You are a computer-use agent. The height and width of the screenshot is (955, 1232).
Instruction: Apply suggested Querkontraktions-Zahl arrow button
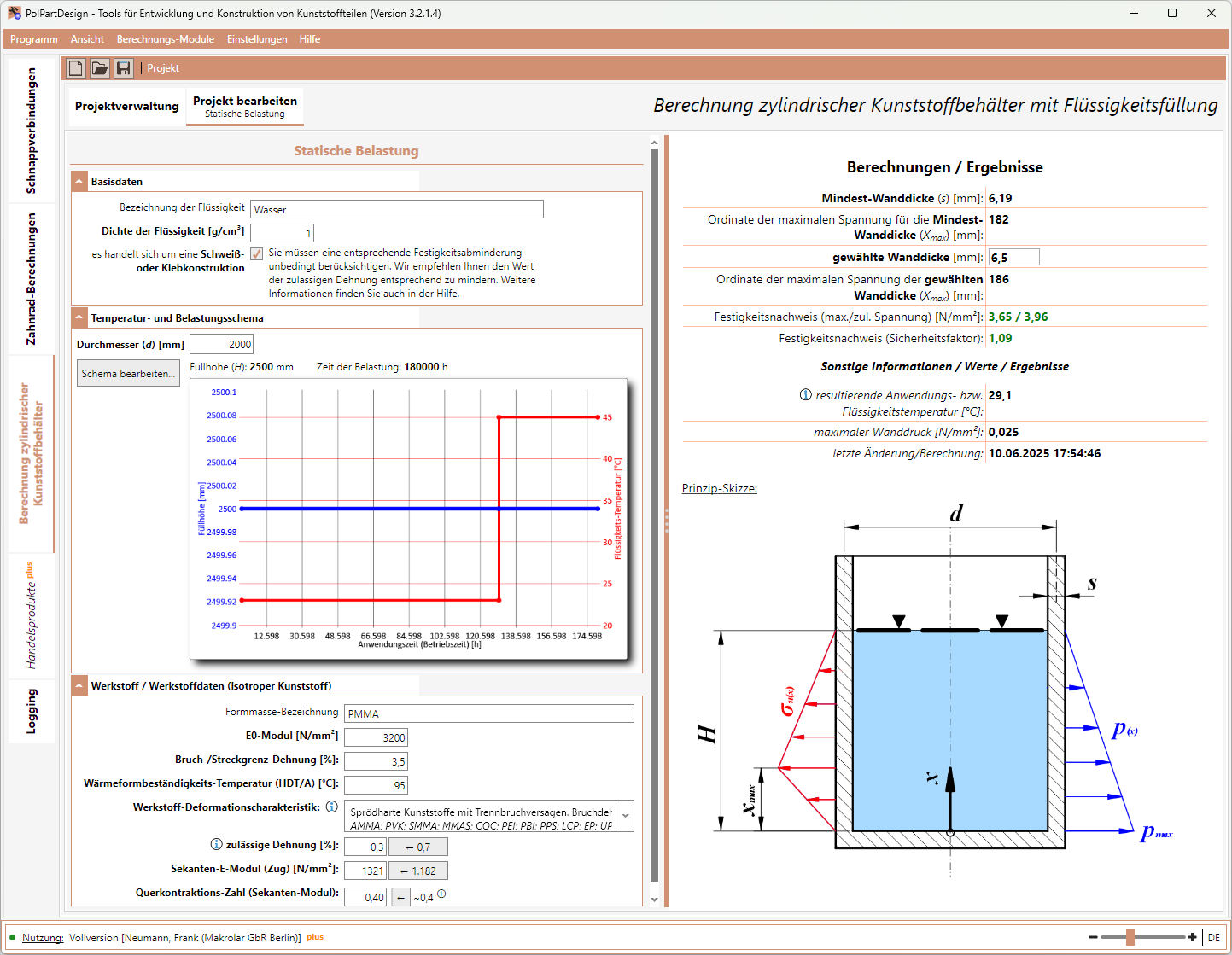(400, 897)
